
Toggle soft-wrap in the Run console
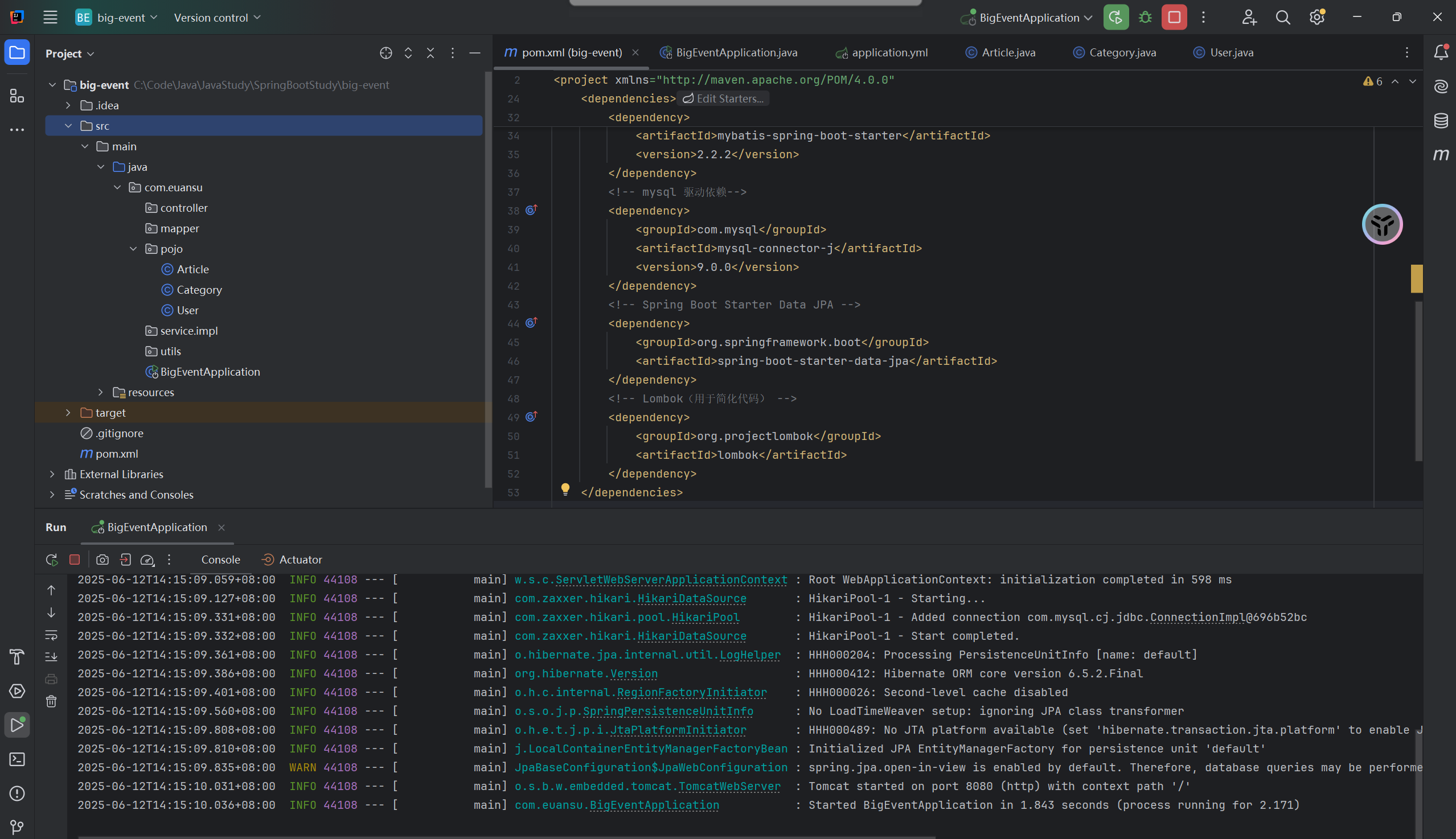tap(51, 635)
